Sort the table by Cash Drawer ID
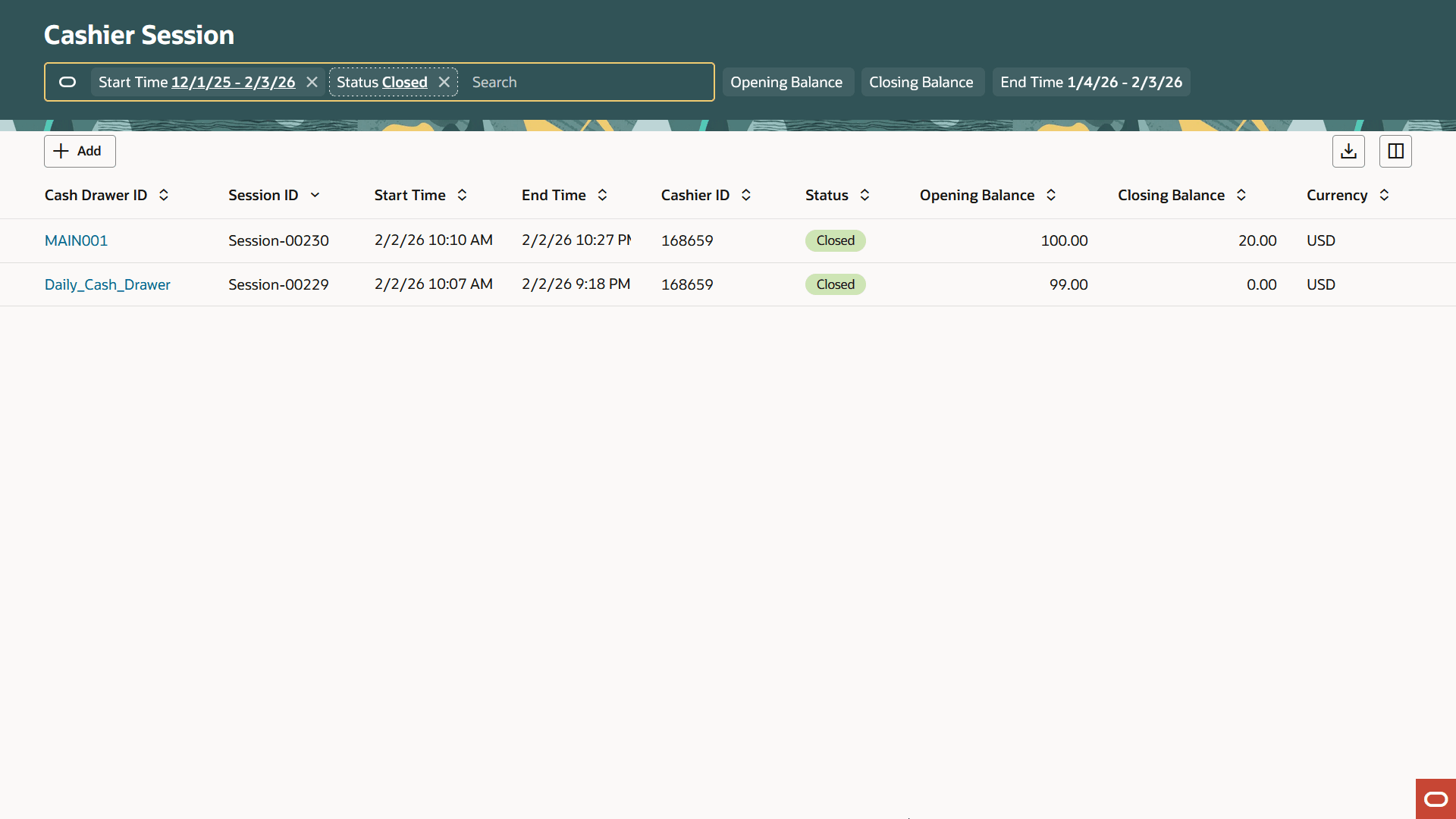Viewport: 1456px width, 819px height. coord(164,195)
